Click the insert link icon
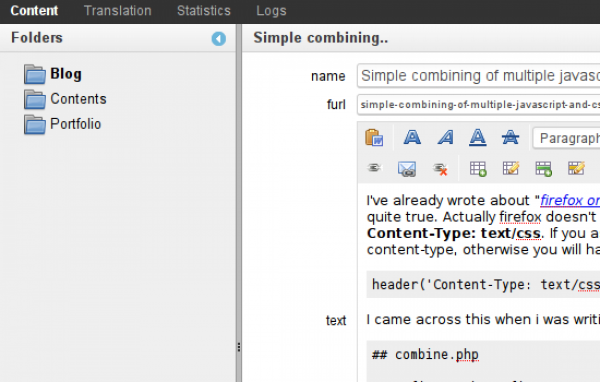This screenshot has height=382, width=600. [x=374, y=168]
